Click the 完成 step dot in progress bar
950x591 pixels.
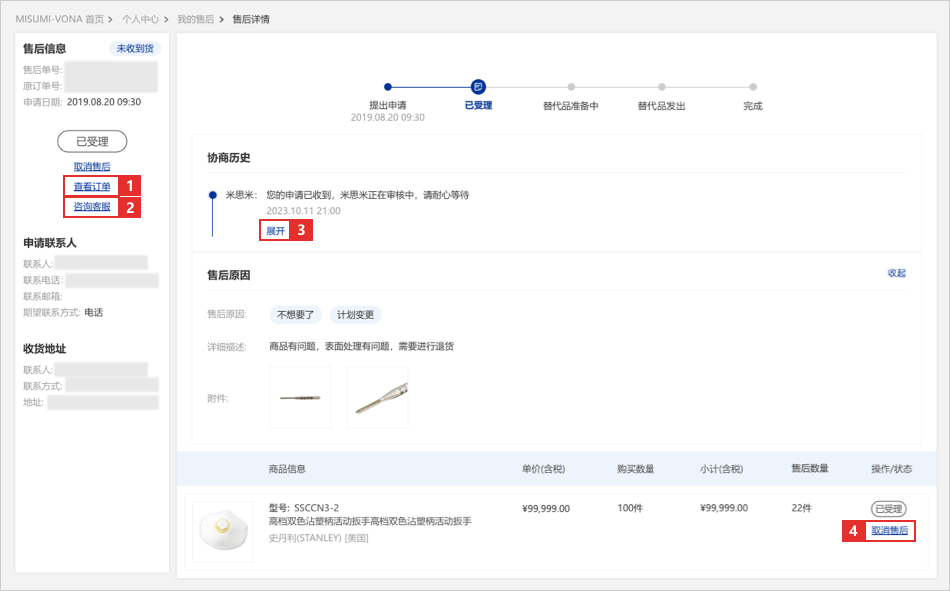click(753, 87)
